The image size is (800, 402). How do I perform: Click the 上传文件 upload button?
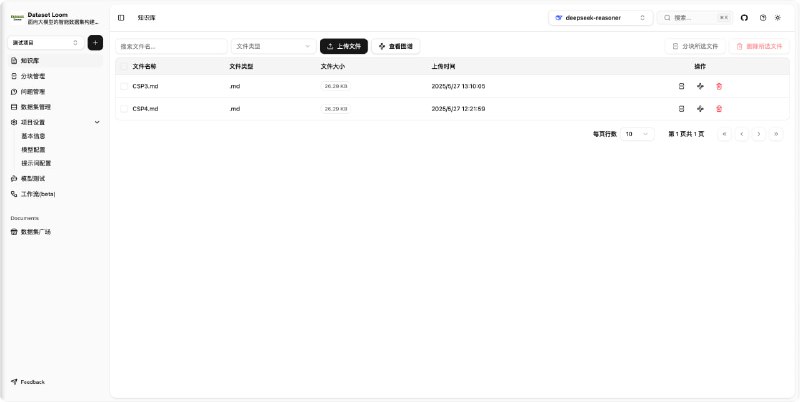(344, 46)
